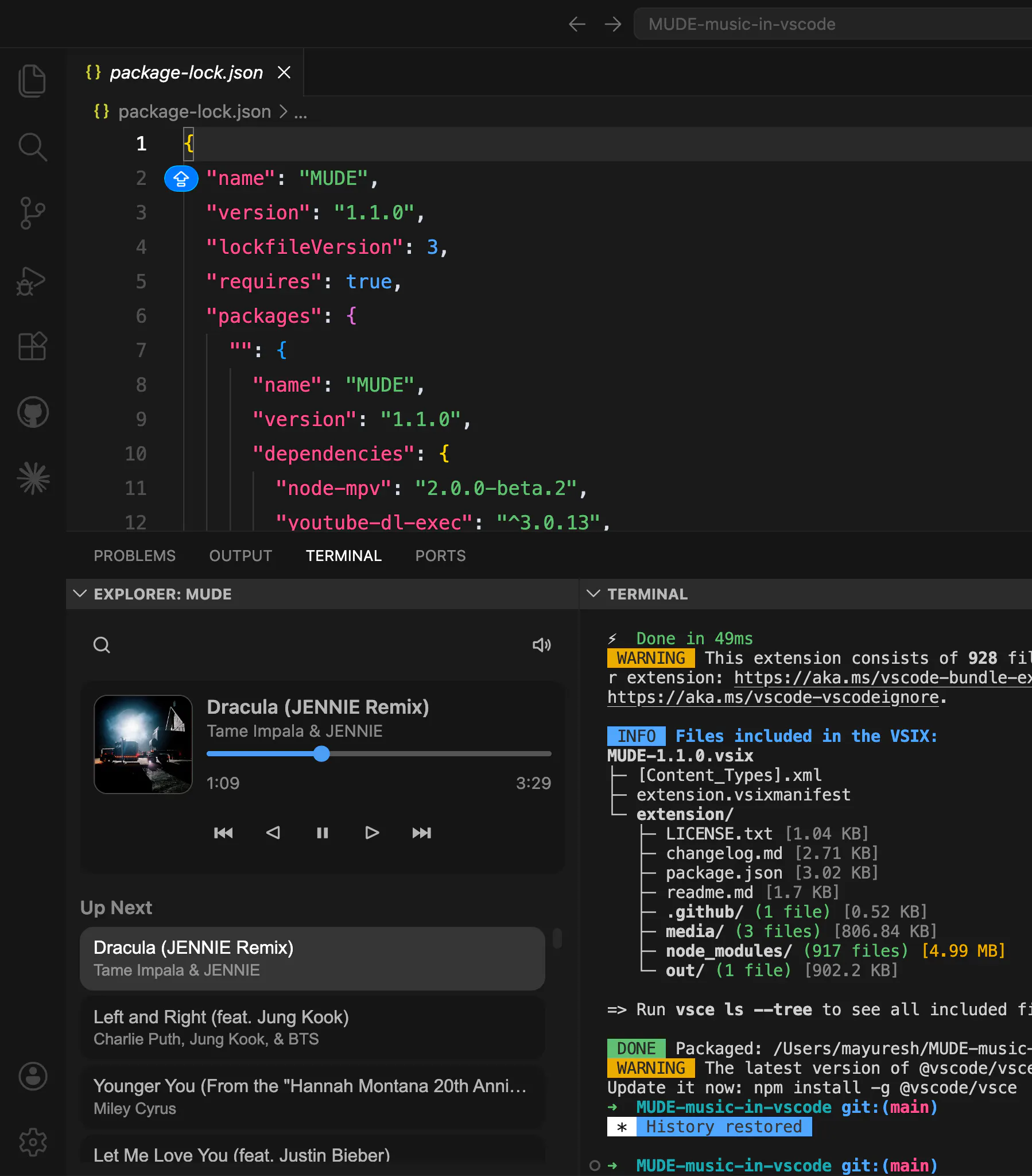
Task: Go back with the left arrow
Action: tap(577, 24)
